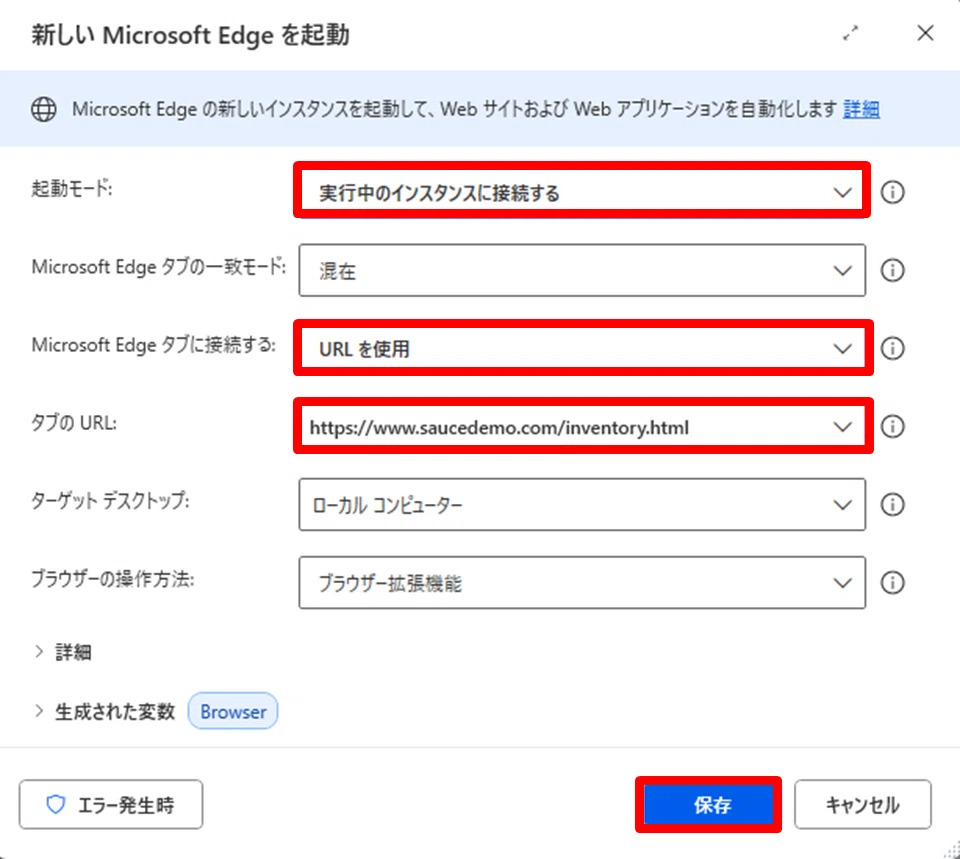Click the globe icon in the info banner
The image size is (960, 859).
point(44,110)
